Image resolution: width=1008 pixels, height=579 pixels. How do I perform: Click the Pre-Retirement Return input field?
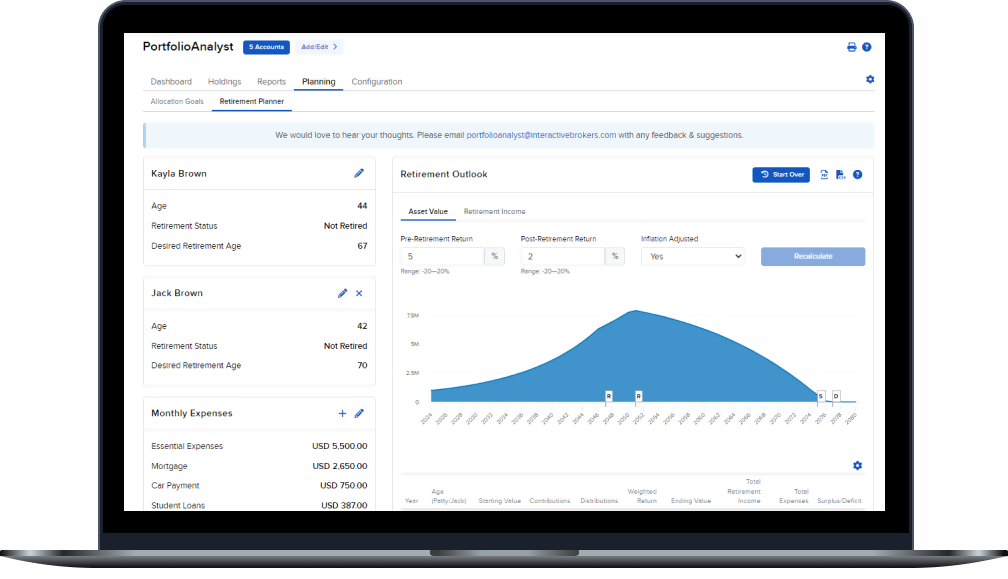[441, 256]
